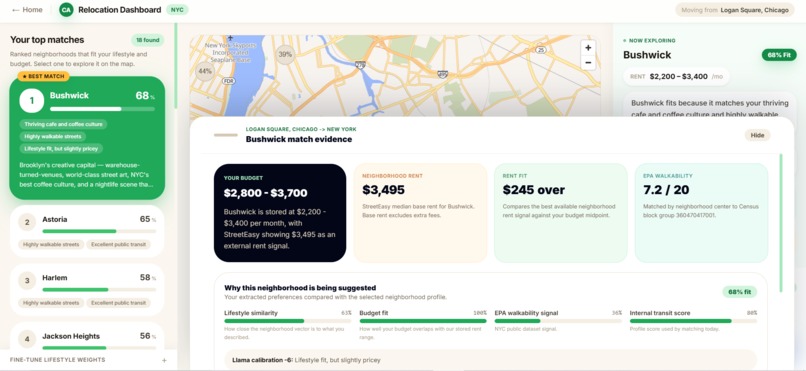Image resolution: width=806 pixels, height=371 pixels.
Task: Click the CA circular logo icon
Action: click(x=66, y=10)
